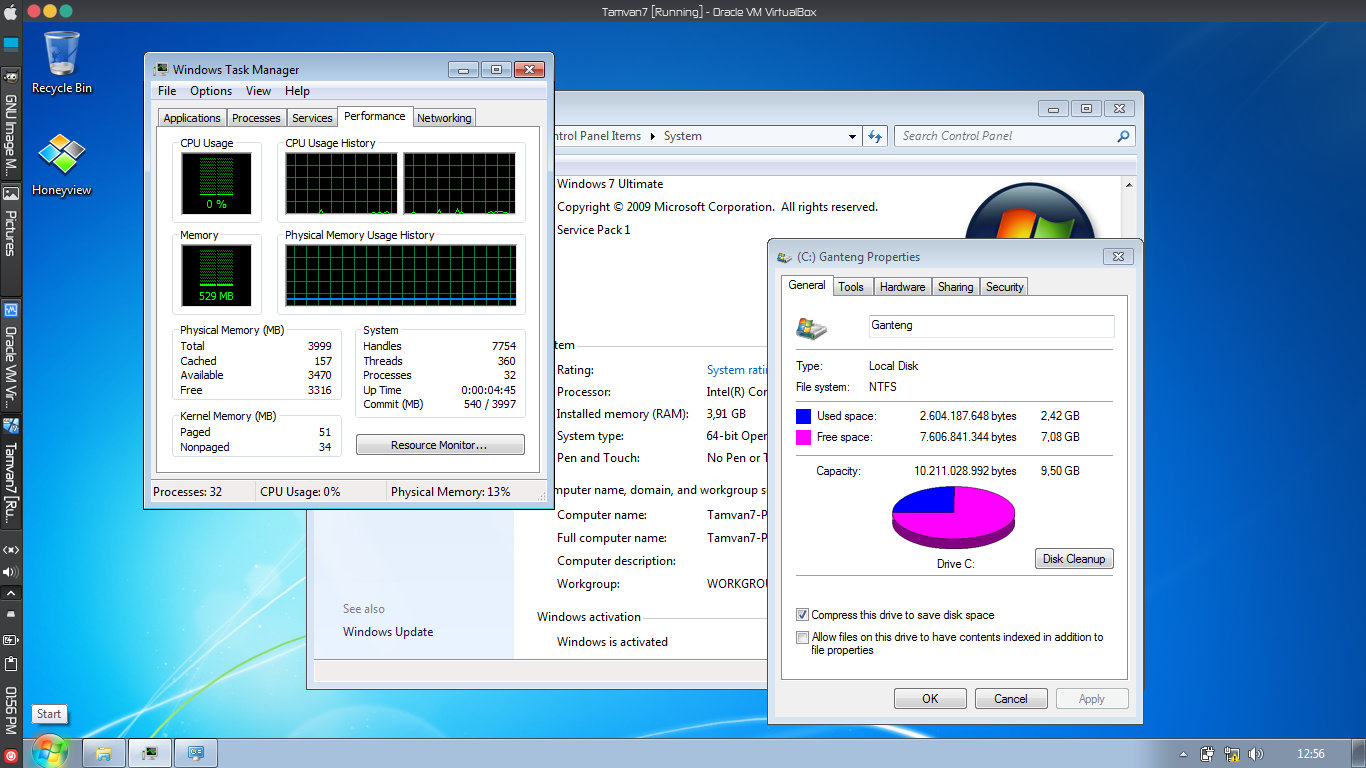
Task: Switch to Tamvan7 [Running] host task
Action: point(11,471)
